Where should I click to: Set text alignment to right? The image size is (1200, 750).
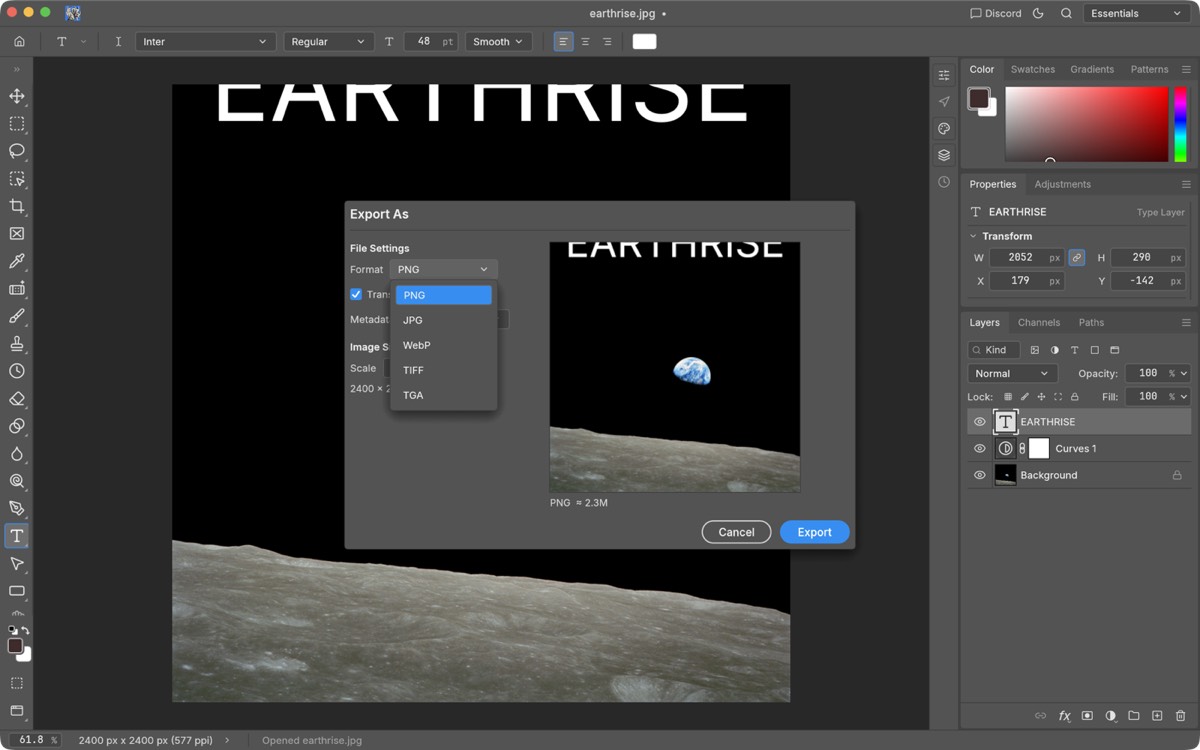607,42
